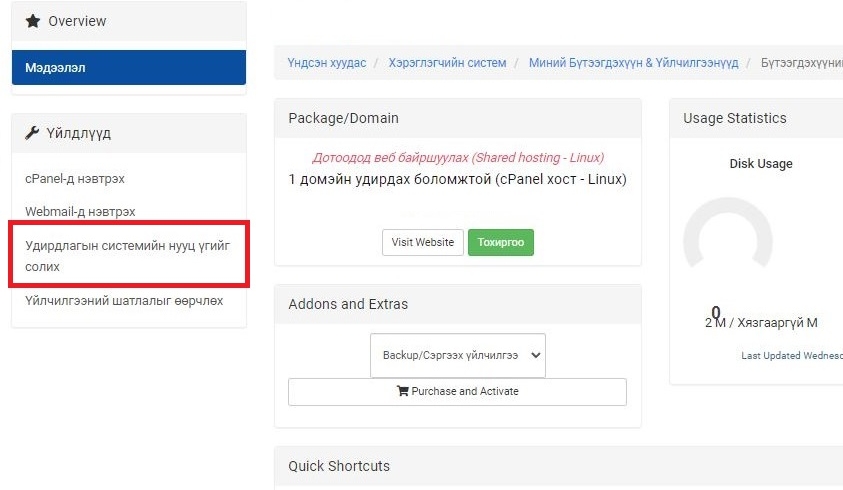The width and height of the screenshot is (843, 490).
Task: Click the wrench icon next to Үйлдлүүд
Action: click(x=32, y=133)
